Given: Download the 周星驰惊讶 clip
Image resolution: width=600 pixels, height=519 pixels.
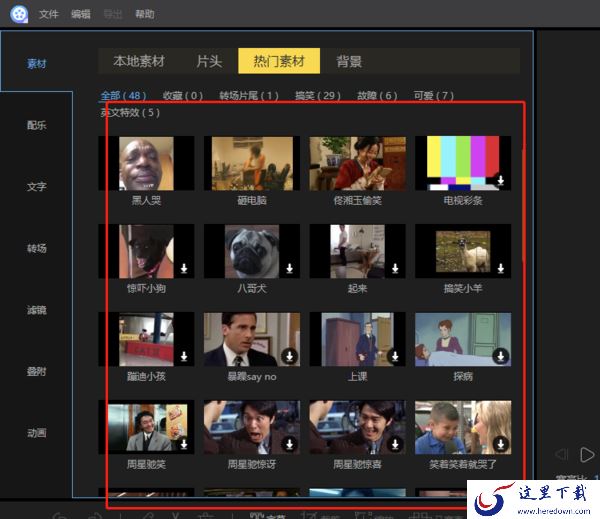Looking at the screenshot, I should (290, 444).
